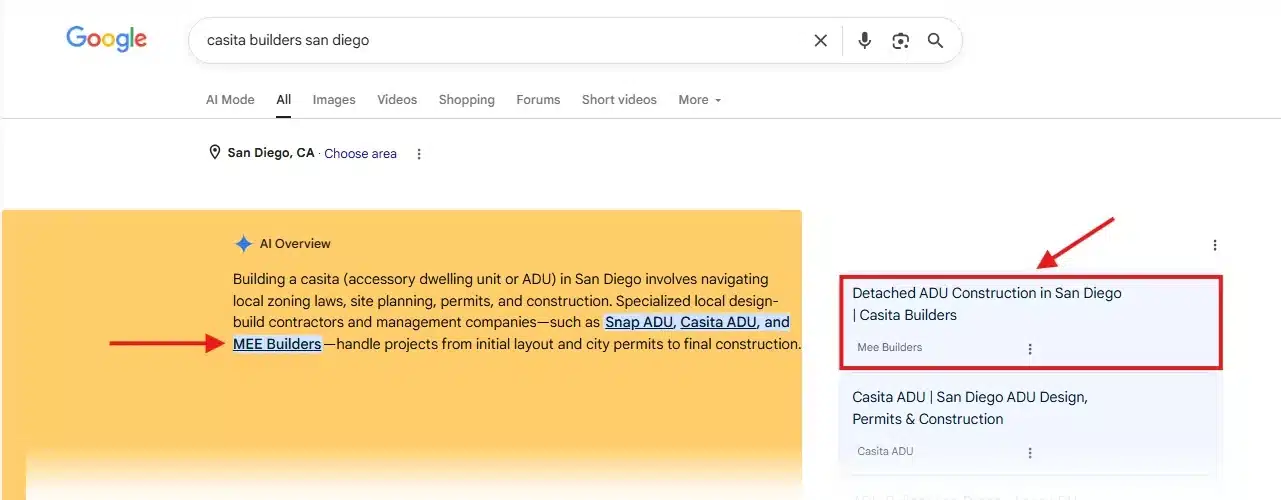Open Detached ADU Construction in San Diego card
Viewport: 1281px width, 500px height.
tap(1029, 323)
